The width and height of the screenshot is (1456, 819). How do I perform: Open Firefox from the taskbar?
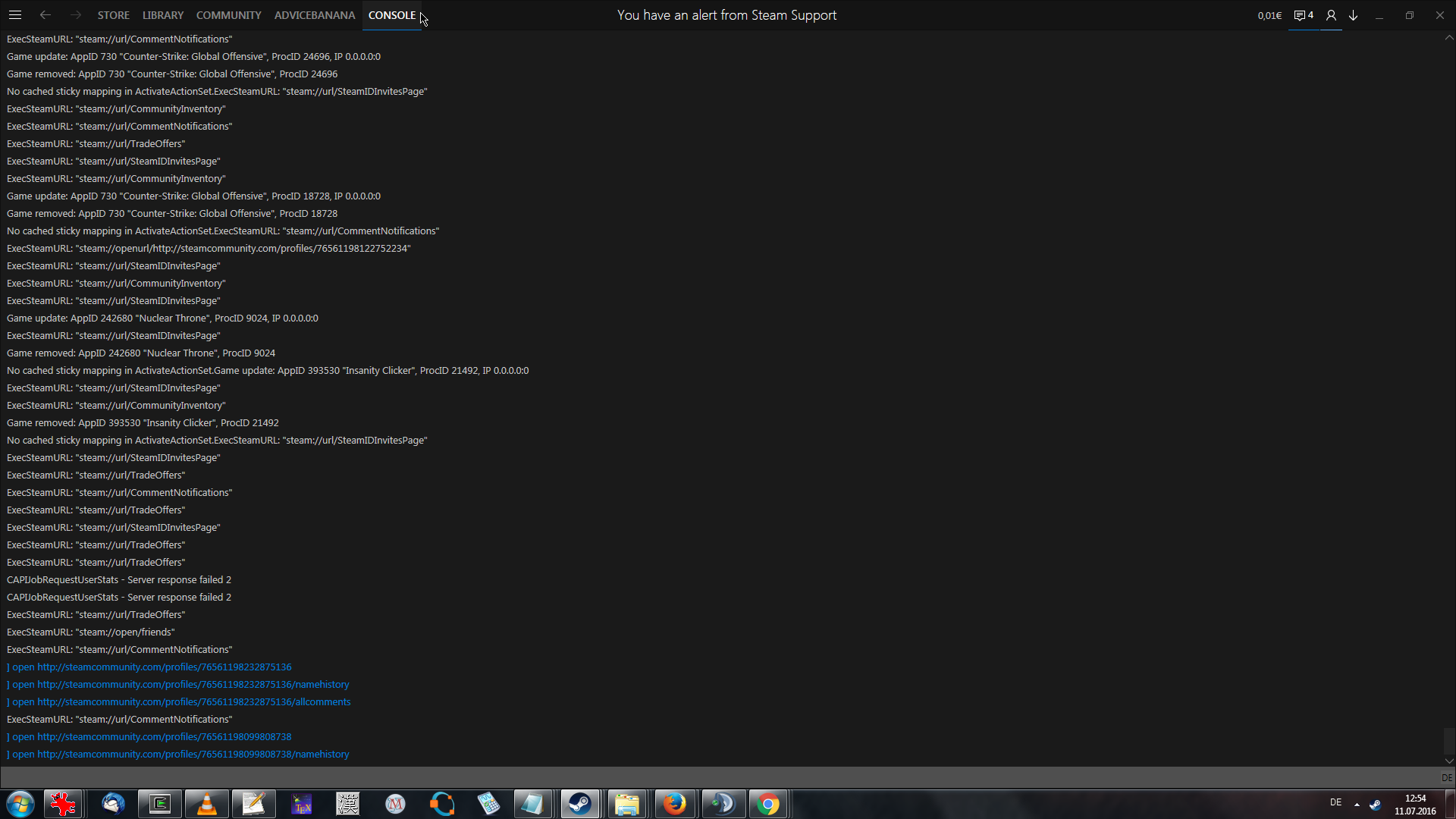pos(674,804)
